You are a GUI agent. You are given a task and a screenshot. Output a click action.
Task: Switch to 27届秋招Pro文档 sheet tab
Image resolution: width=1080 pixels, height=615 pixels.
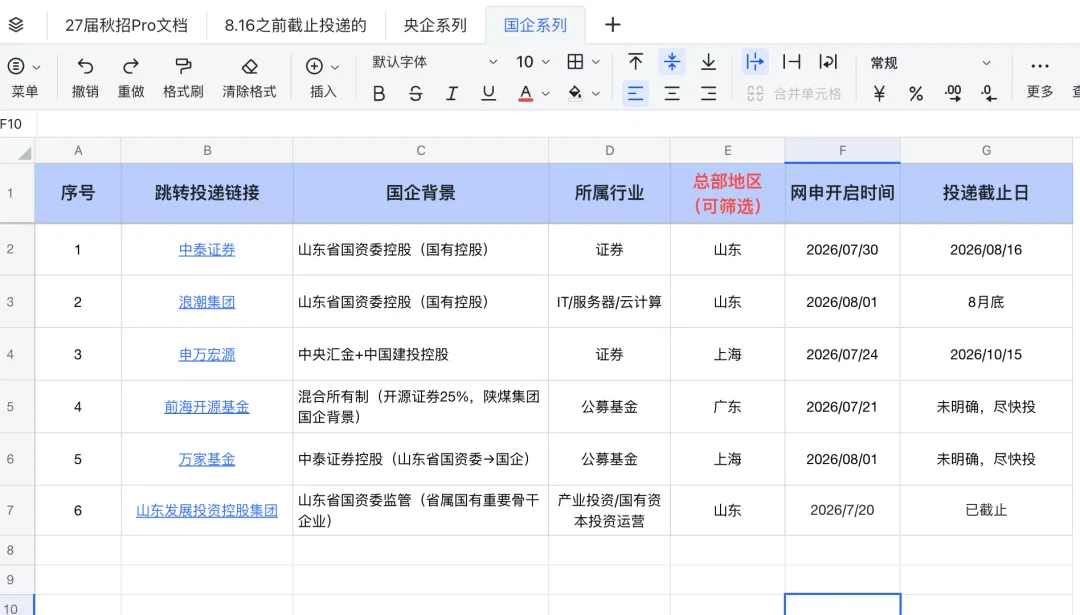(126, 25)
